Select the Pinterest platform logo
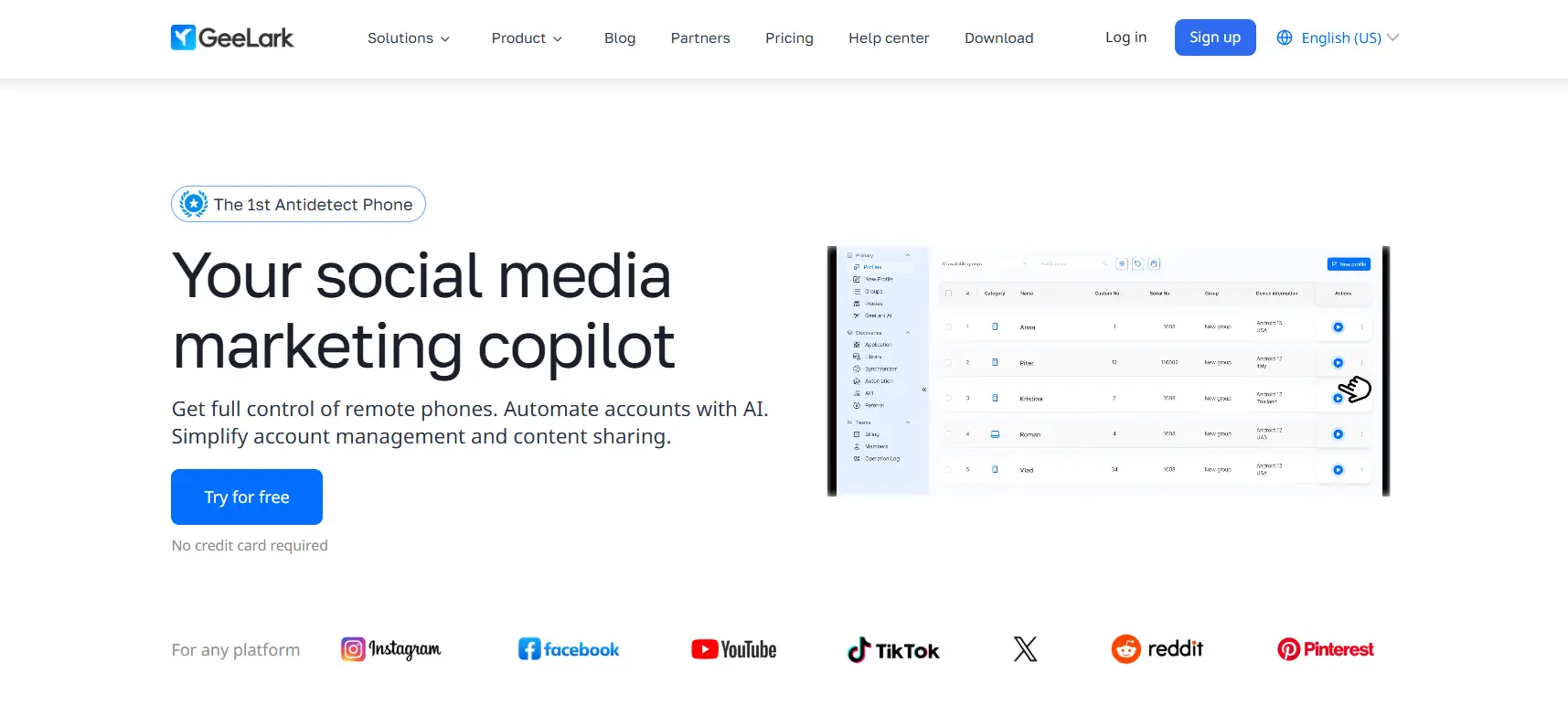 point(1325,649)
